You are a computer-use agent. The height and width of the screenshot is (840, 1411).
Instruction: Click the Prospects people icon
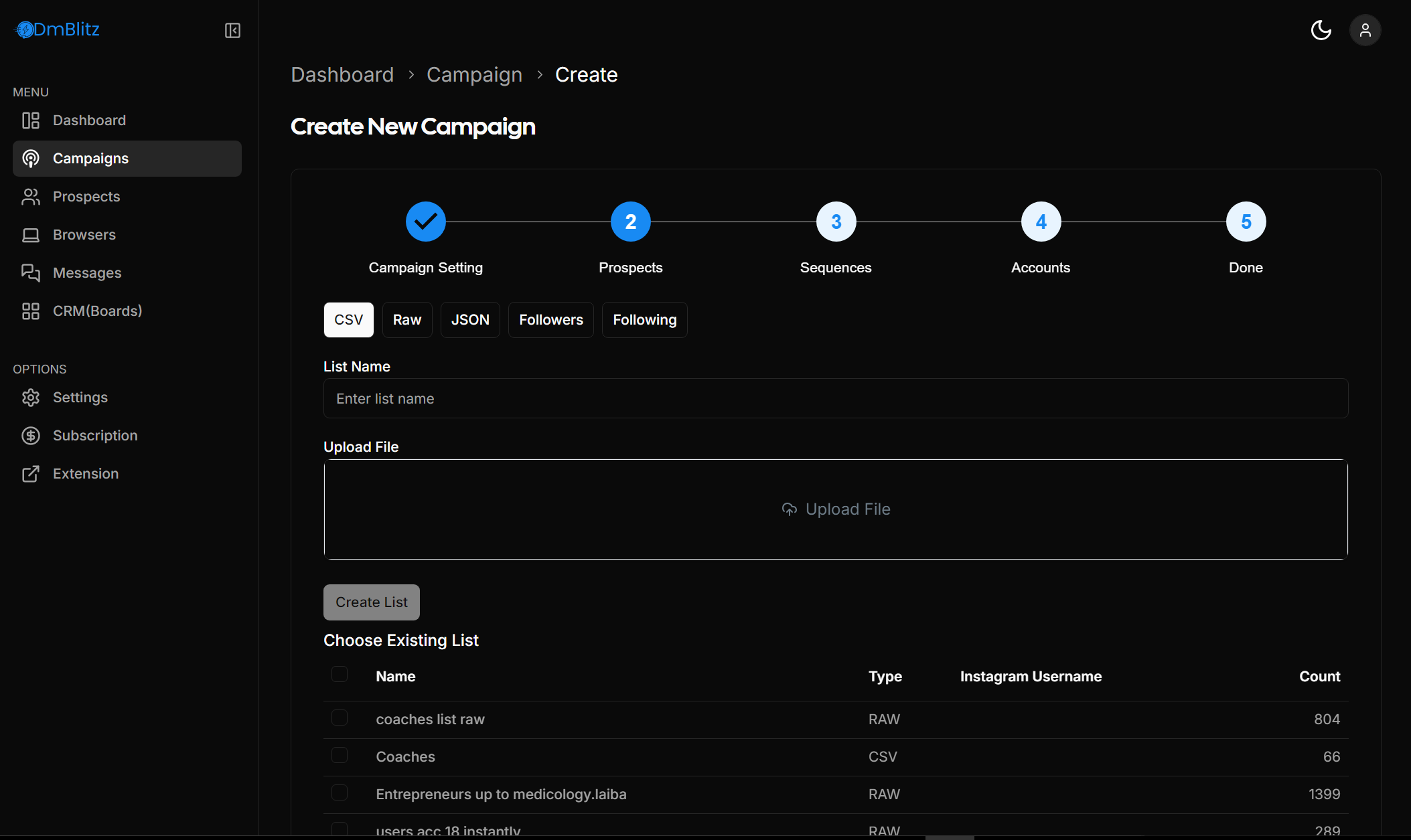tap(31, 197)
